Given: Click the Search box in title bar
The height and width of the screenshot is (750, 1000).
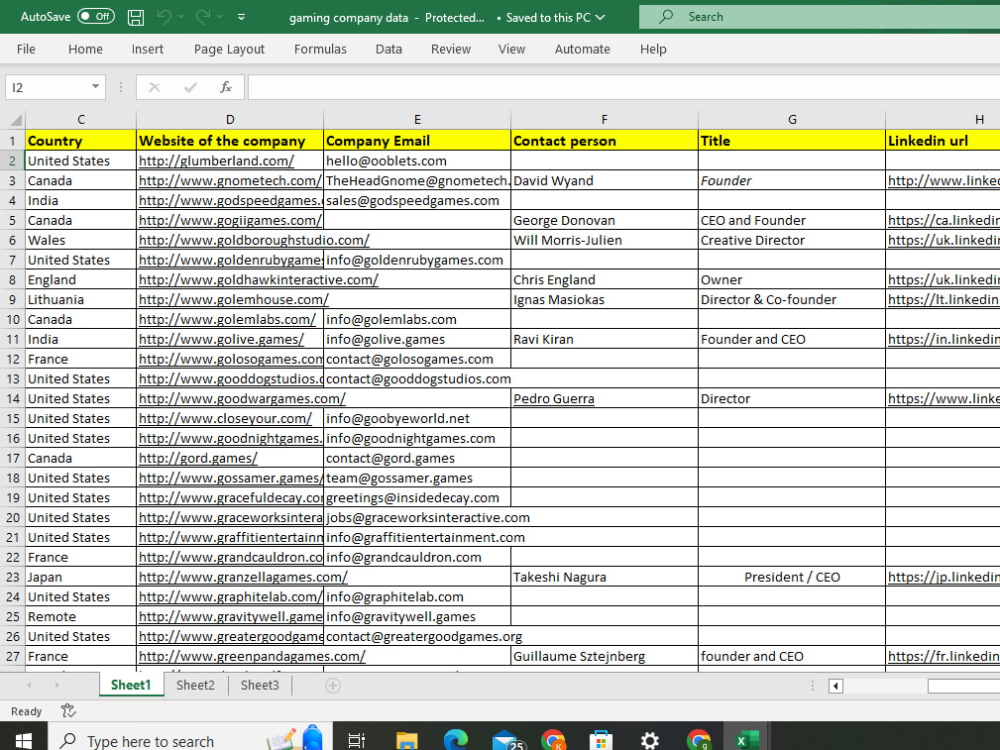Looking at the screenshot, I should (x=819, y=17).
